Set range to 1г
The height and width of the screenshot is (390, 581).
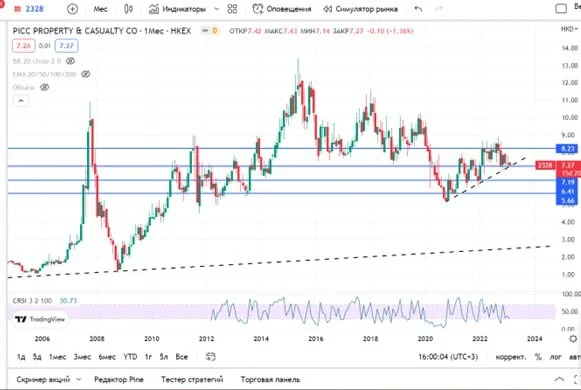click(x=148, y=357)
